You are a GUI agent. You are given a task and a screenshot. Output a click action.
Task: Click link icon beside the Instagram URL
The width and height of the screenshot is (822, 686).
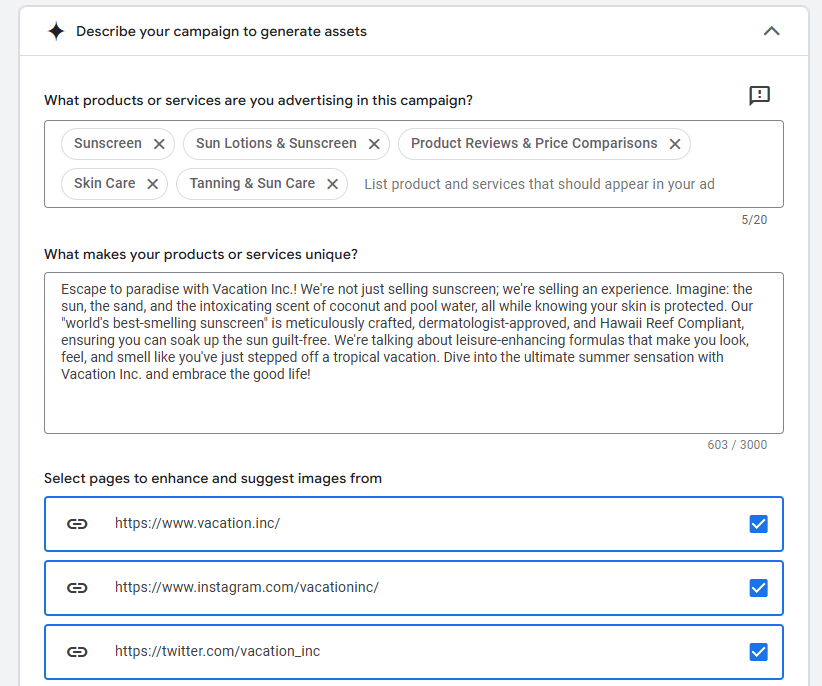pos(77,588)
